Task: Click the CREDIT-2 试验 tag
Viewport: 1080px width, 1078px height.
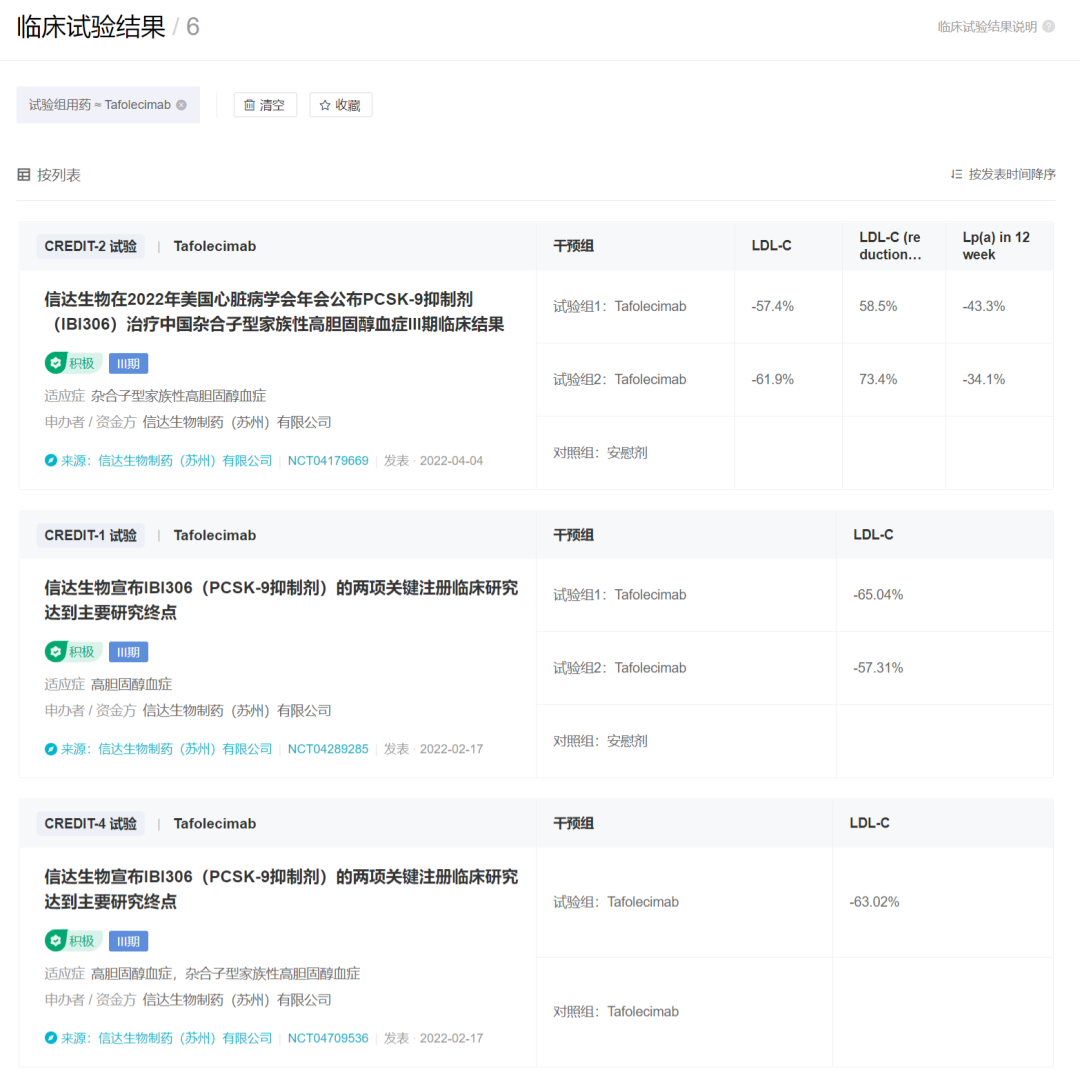Action: click(90, 246)
